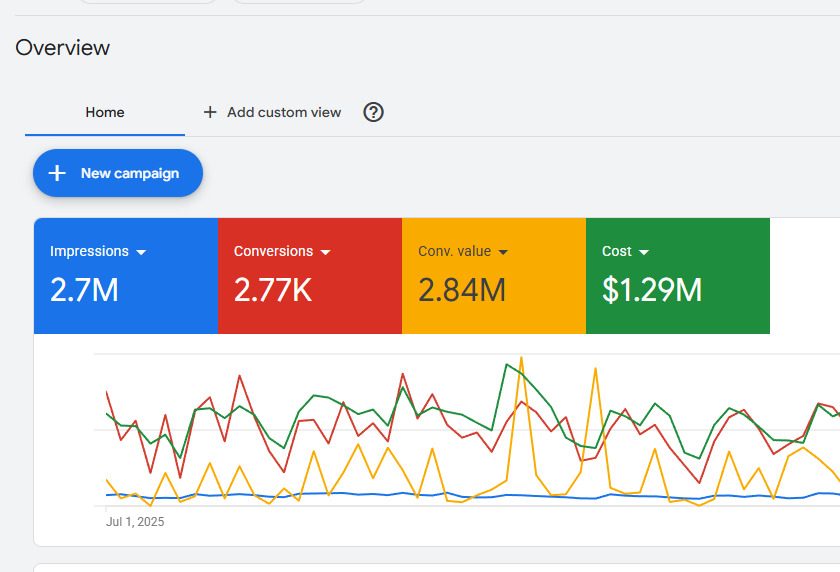
Task: Toggle the $1.29M Cost value on the green card
Action: (652, 290)
